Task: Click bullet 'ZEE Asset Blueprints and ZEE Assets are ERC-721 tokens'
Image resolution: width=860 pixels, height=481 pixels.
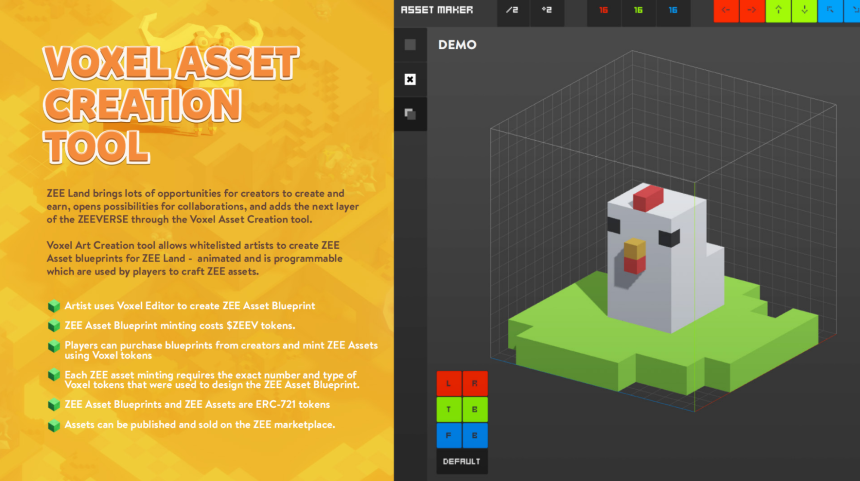Action: [x=197, y=405]
